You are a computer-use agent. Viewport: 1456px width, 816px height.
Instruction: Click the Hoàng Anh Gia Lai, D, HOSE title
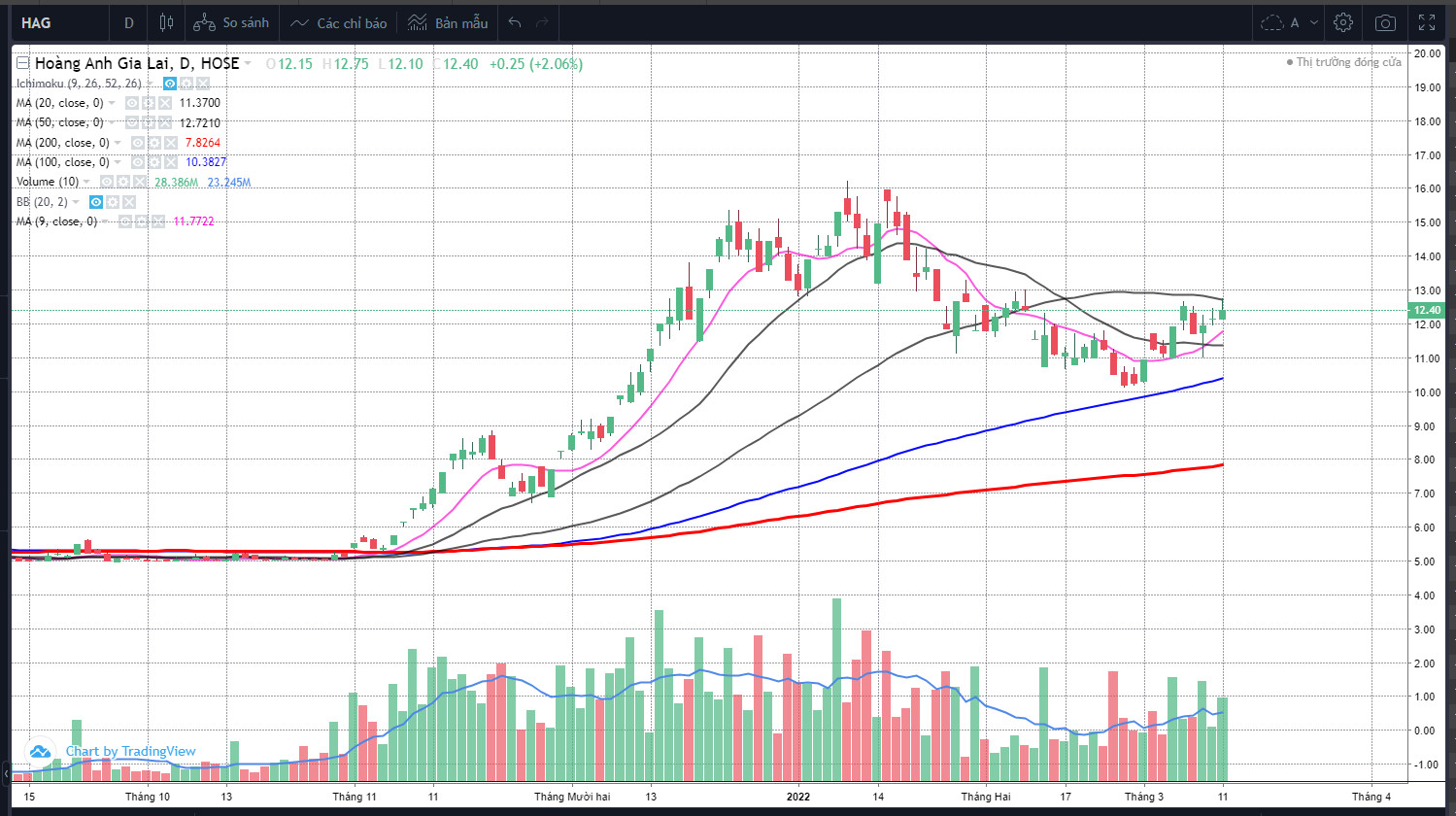click(x=137, y=63)
